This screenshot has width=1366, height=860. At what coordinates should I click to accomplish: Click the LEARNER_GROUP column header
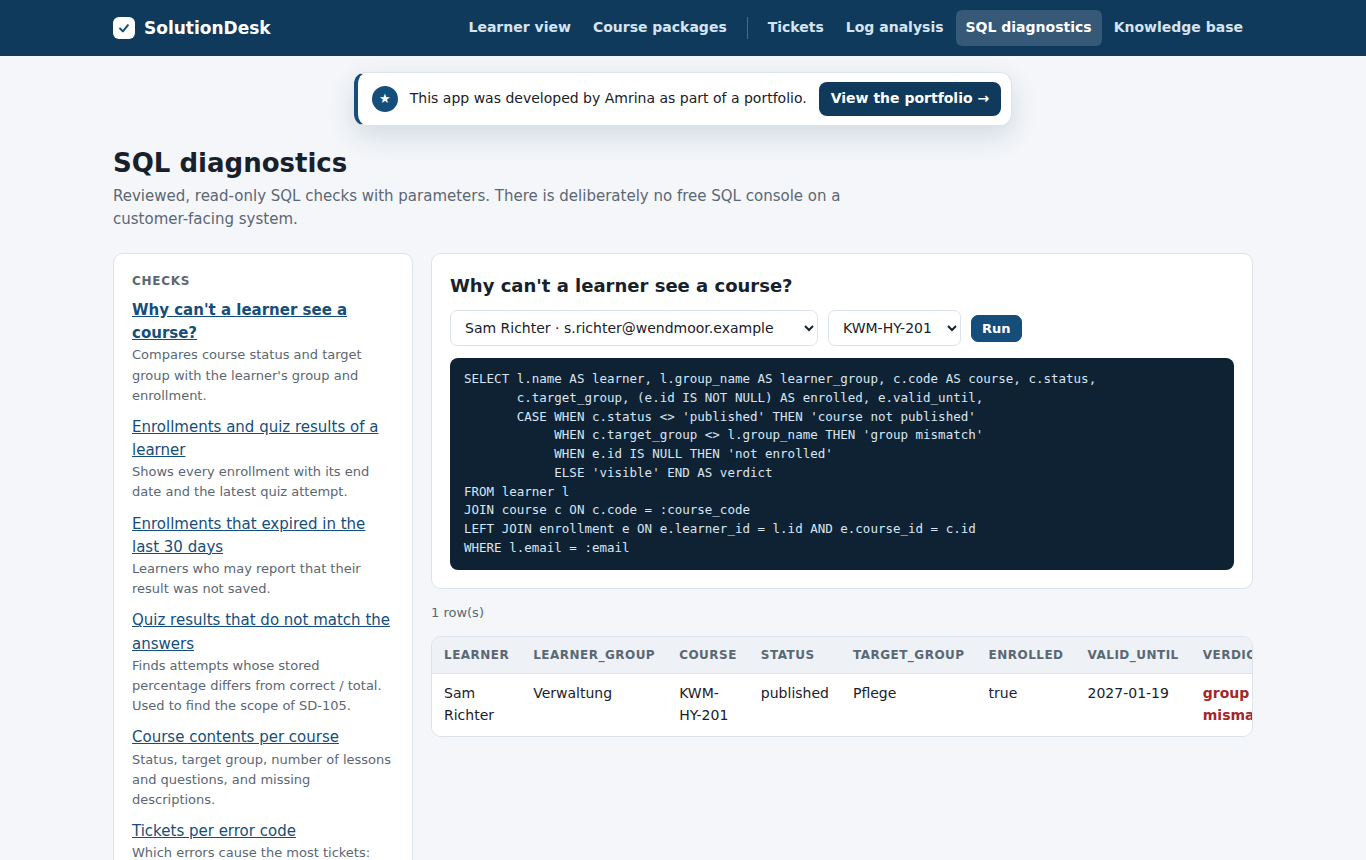click(594, 655)
